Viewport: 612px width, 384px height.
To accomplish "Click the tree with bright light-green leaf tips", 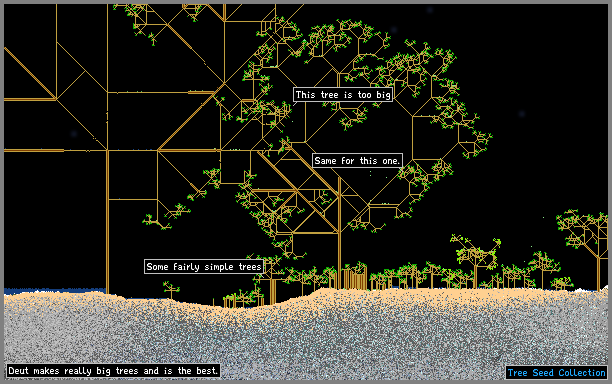I will point(475,254).
